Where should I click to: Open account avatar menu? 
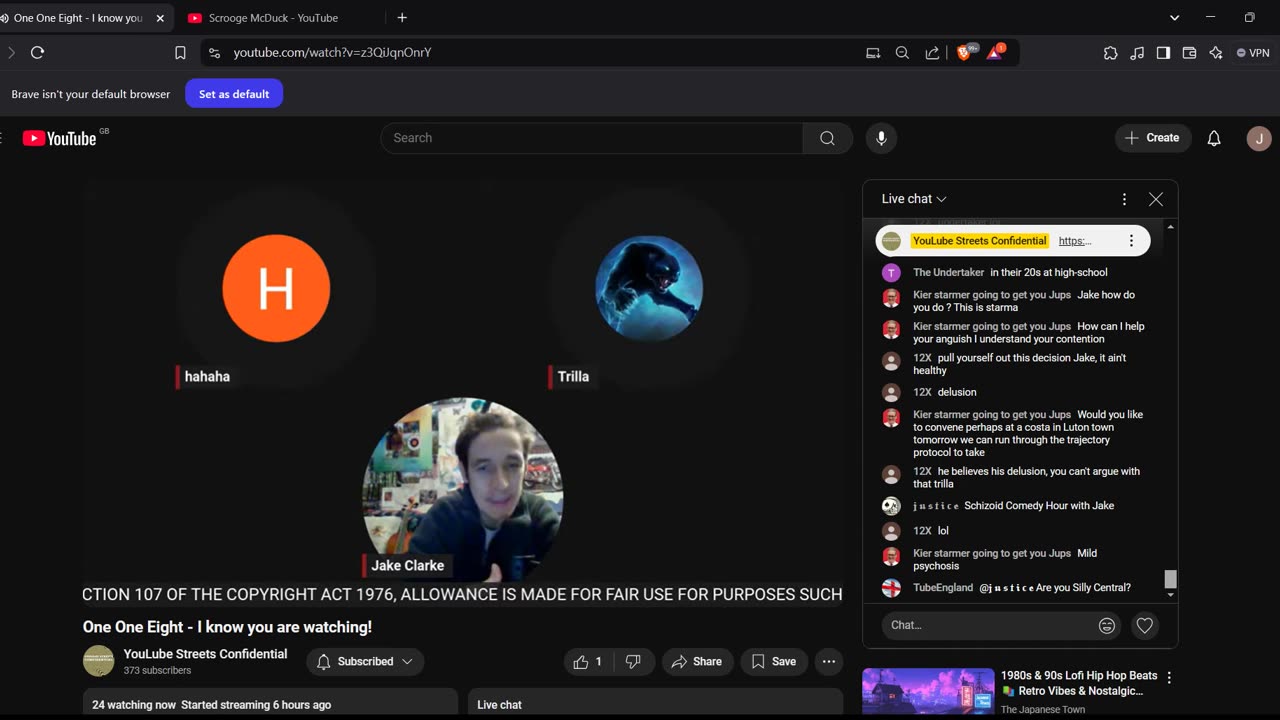(x=1259, y=138)
